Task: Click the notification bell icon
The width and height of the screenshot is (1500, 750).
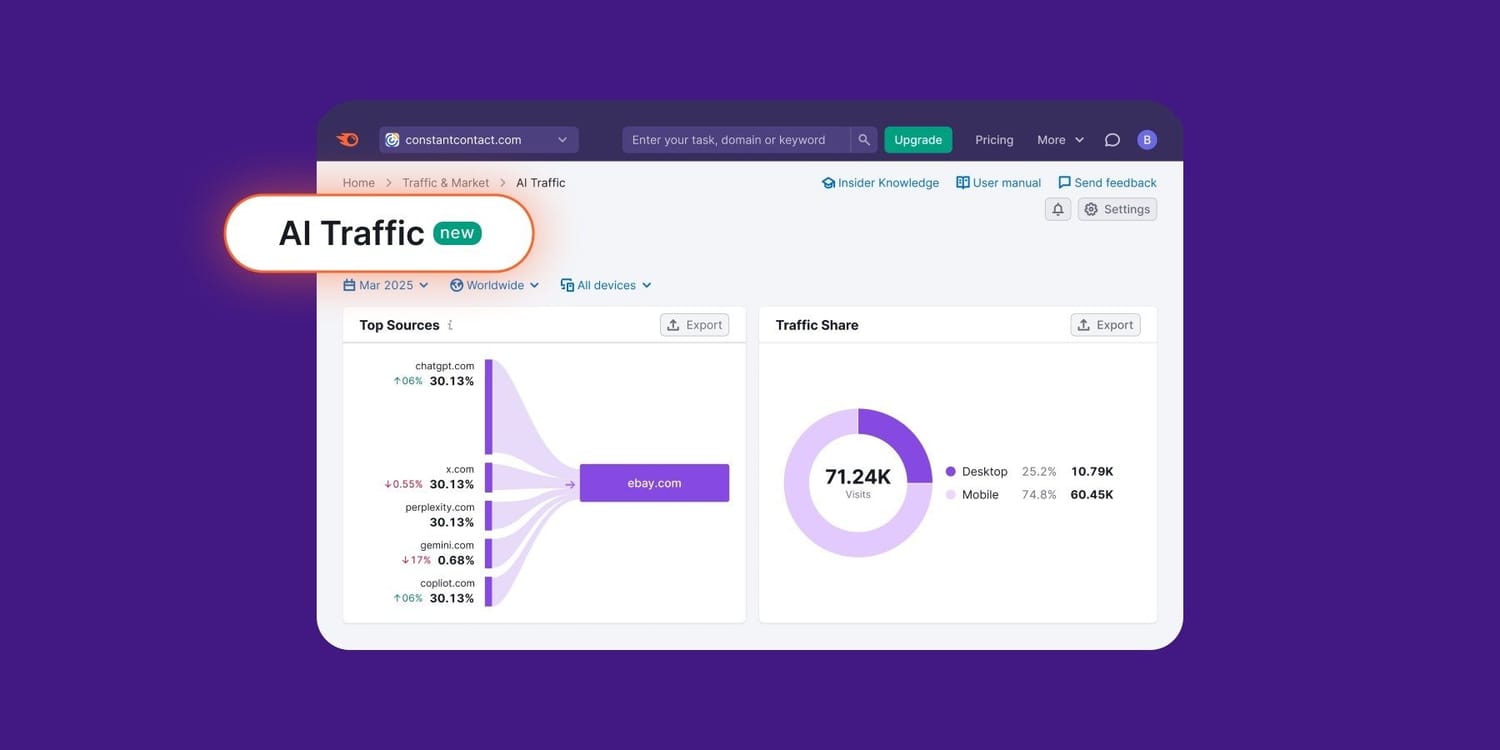Action: (x=1057, y=209)
